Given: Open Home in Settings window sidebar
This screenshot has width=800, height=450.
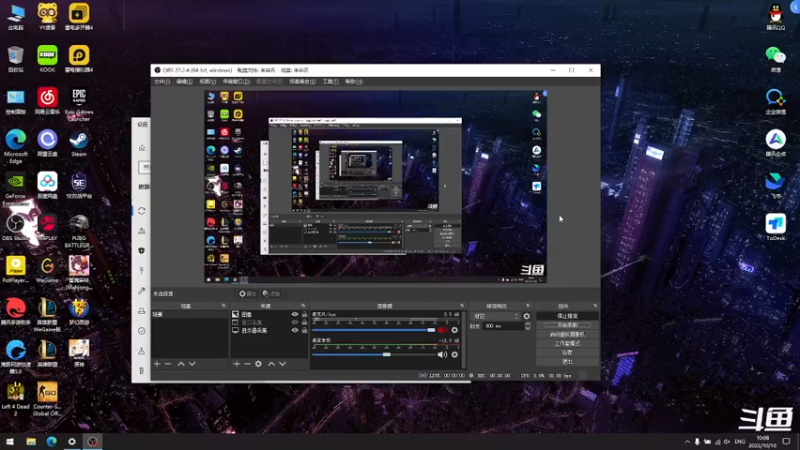Looking at the screenshot, I should tap(142, 148).
